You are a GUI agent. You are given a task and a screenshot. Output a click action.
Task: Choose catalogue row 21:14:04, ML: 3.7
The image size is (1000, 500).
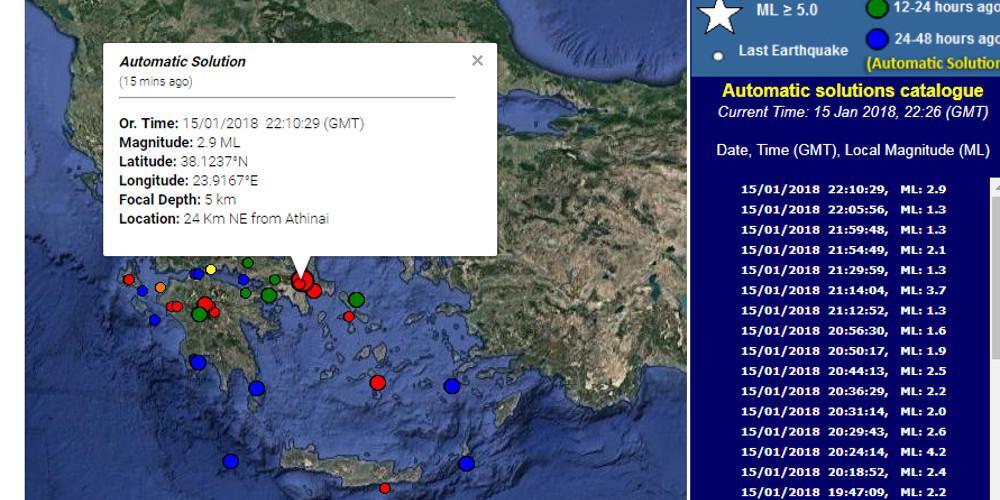[843, 290]
